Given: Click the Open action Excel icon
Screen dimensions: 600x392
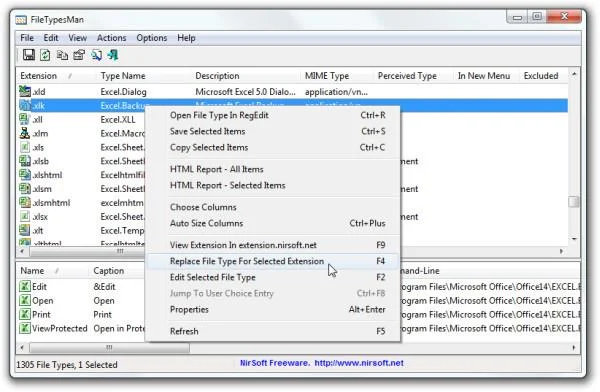Looking at the screenshot, I should (24, 300).
